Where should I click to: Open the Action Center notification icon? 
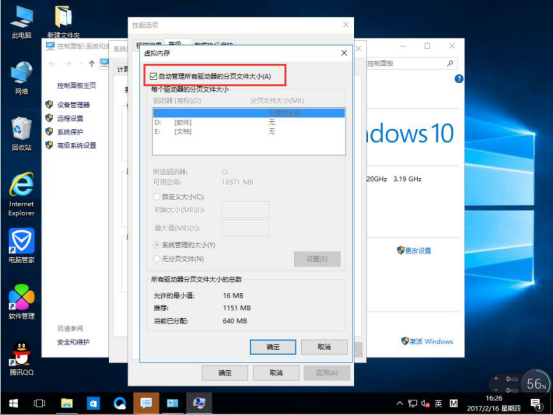coord(536,404)
